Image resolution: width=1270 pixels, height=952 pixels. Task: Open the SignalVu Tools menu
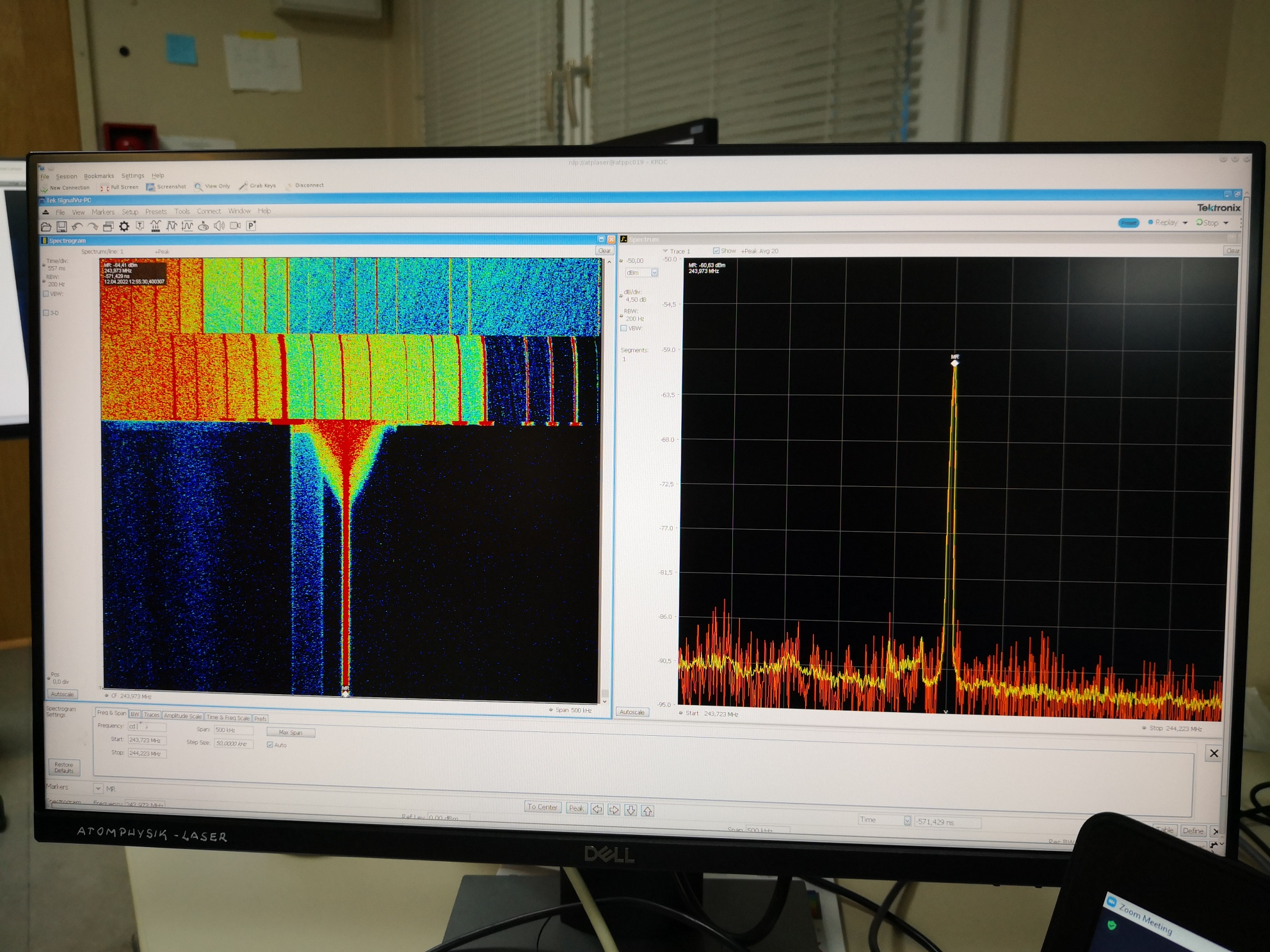click(182, 211)
